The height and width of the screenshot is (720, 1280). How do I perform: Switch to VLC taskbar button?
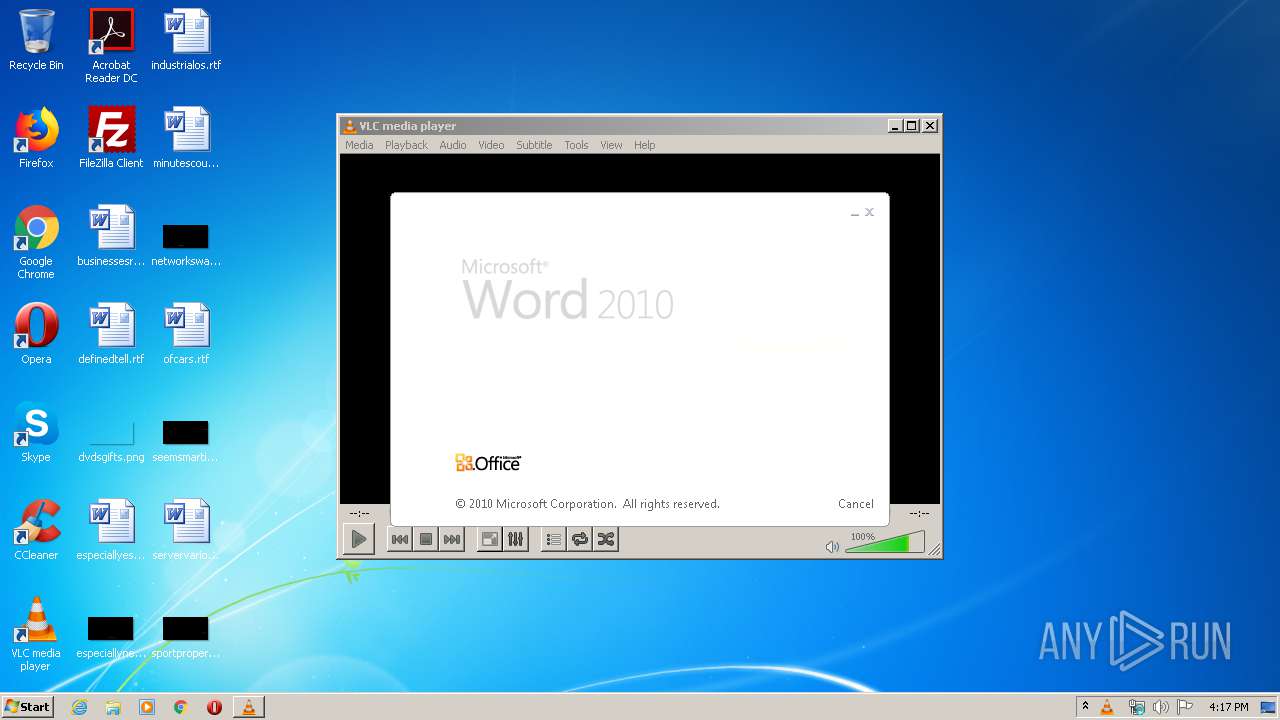[x=249, y=707]
